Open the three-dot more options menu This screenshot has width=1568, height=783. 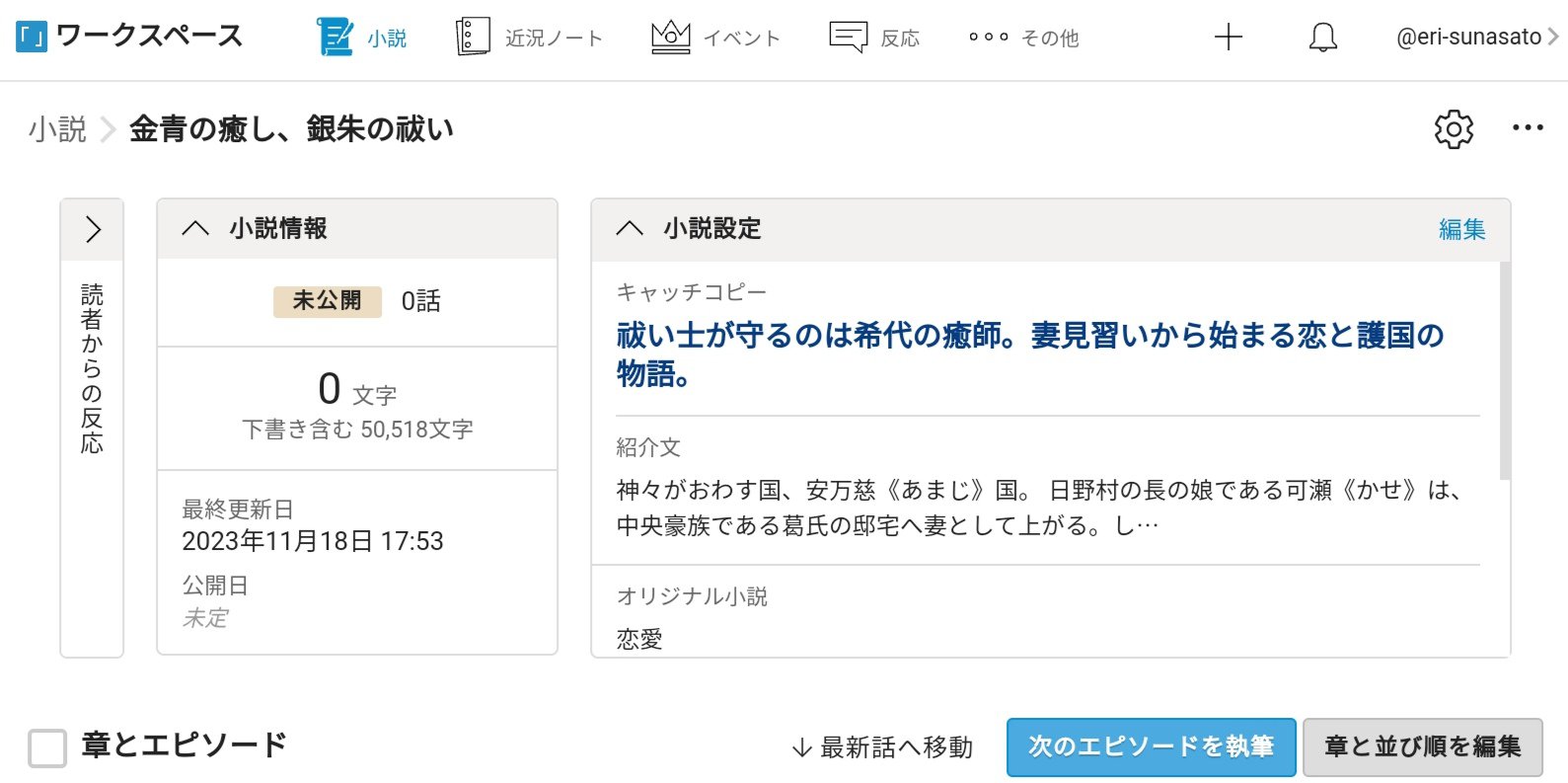click(1527, 128)
